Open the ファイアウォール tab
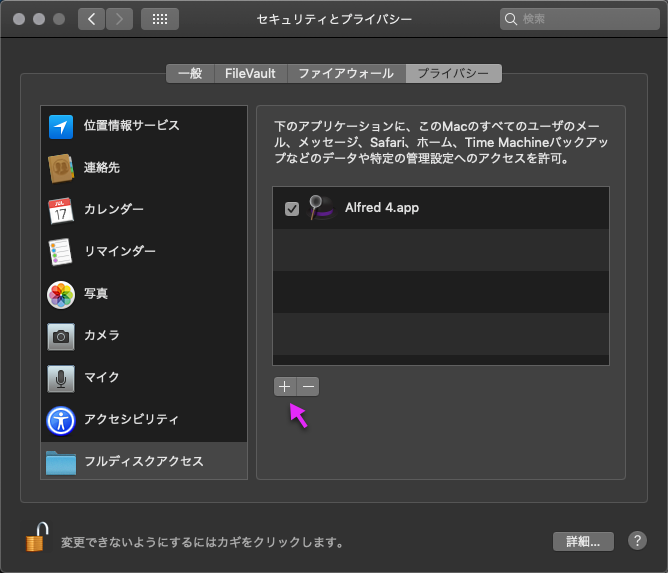The height and width of the screenshot is (573, 668). point(346,73)
